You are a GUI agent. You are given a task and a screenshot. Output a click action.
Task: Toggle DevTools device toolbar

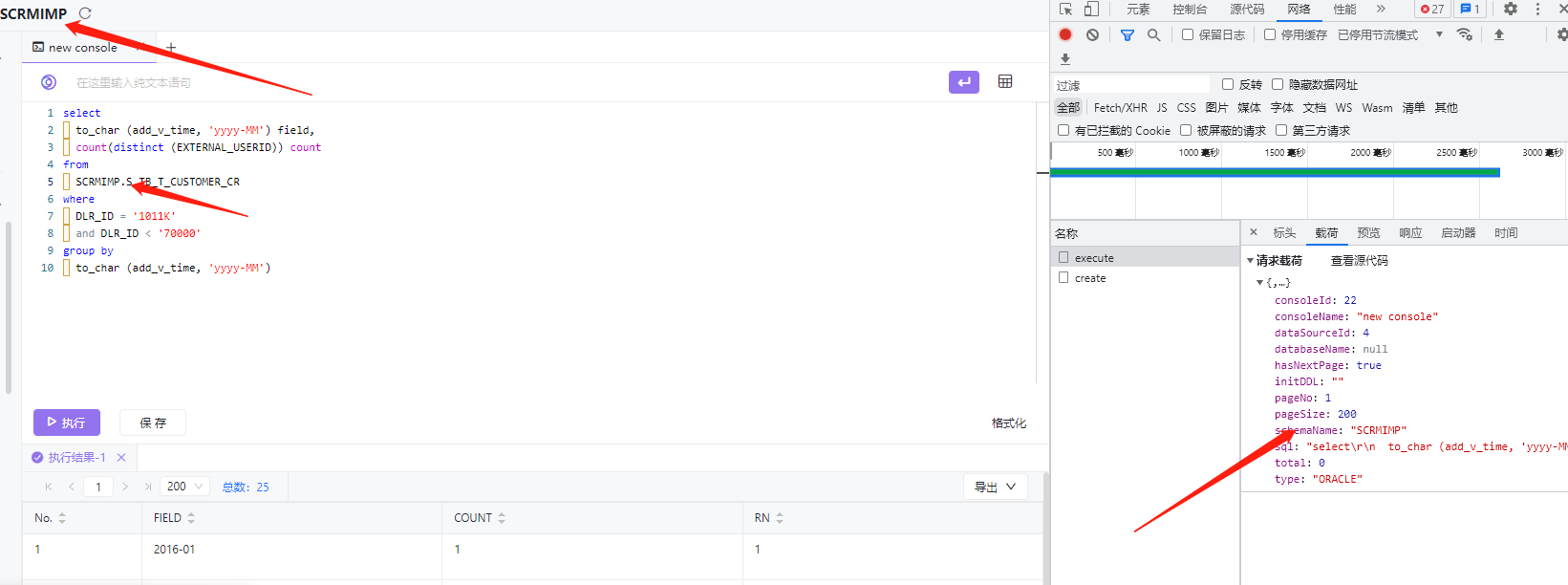(1091, 9)
